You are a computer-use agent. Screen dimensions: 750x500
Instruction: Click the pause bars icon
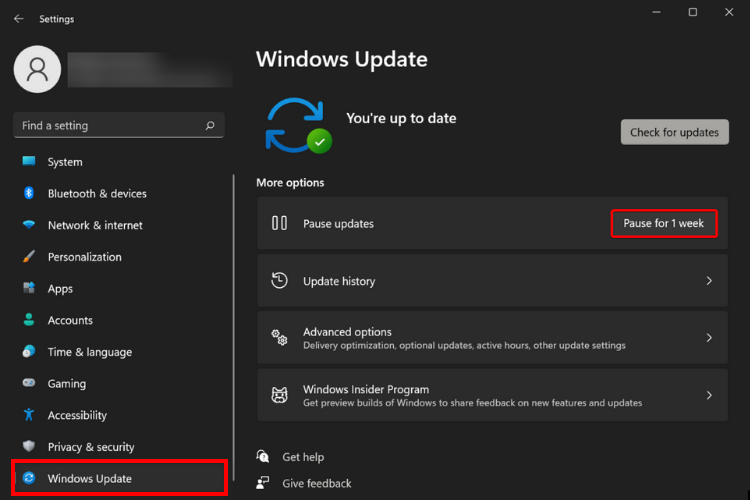[x=279, y=223]
